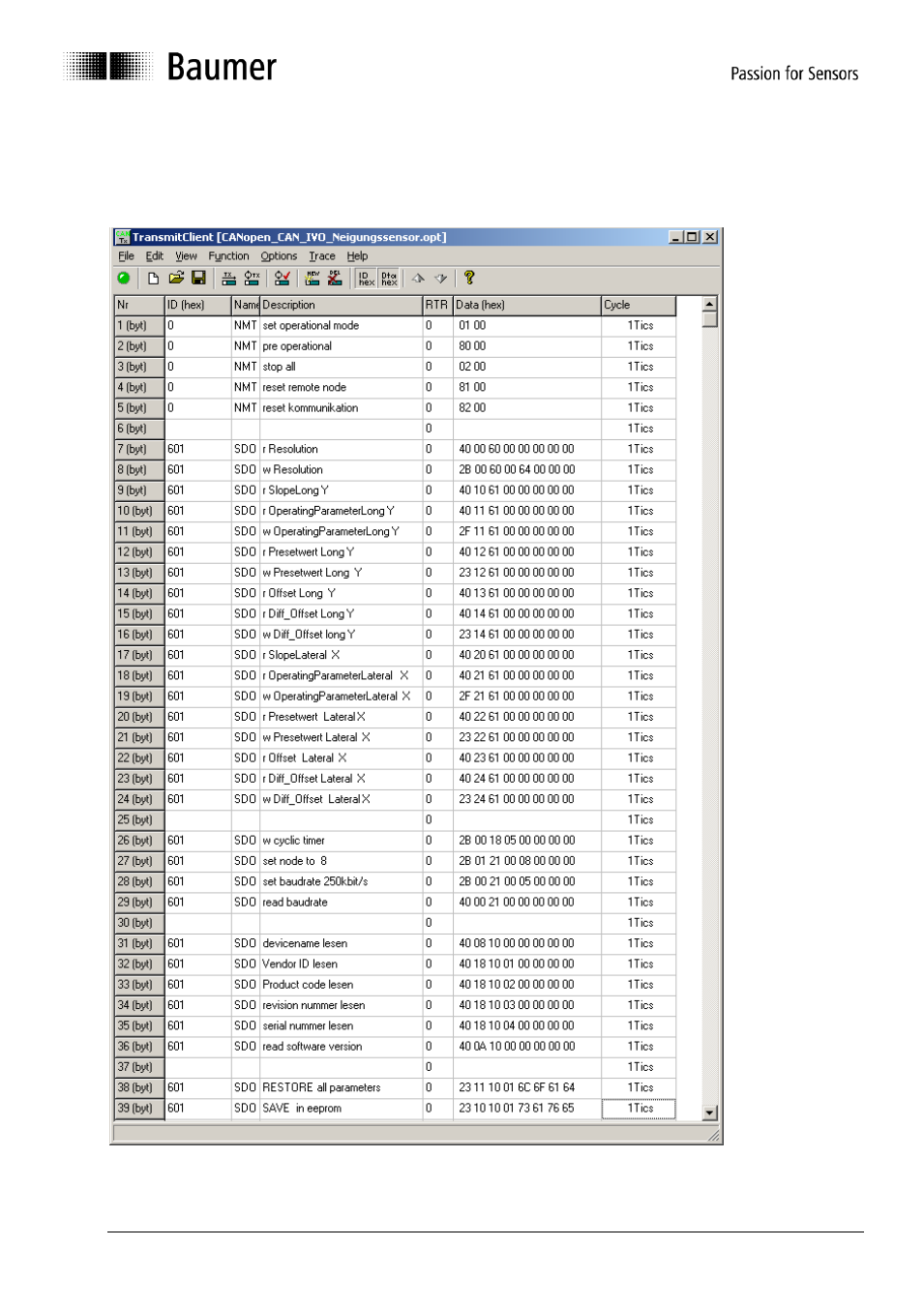924x1306 pixels.
Task: Click the move up arrow toolbar icon
Action: pyautogui.click(x=418, y=279)
